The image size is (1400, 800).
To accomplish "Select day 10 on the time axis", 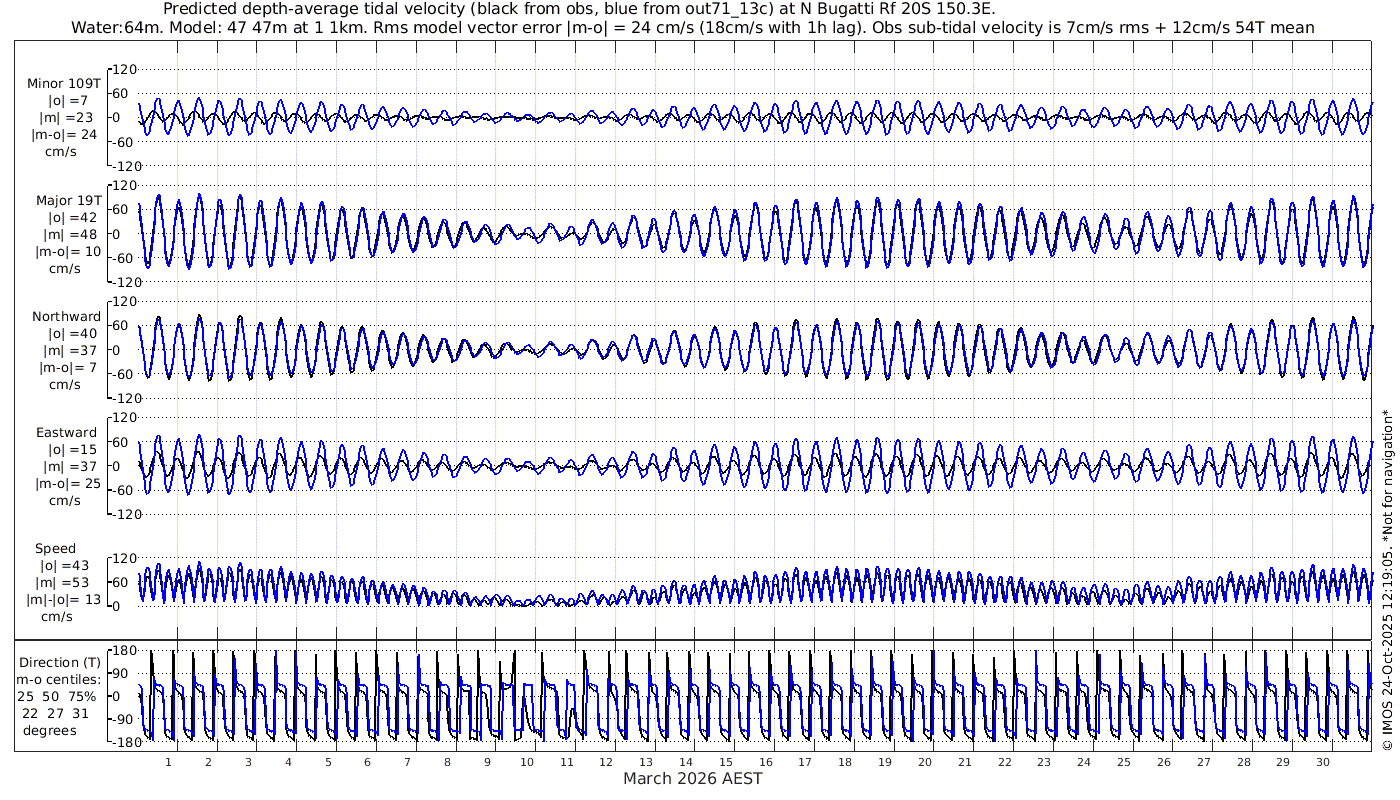I will (x=527, y=762).
